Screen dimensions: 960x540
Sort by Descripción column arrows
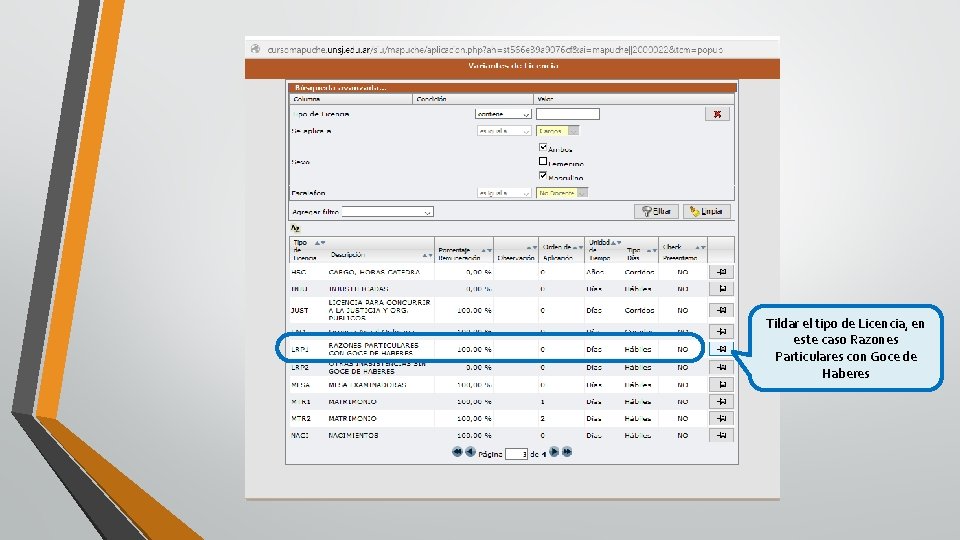[x=427, y=255]
